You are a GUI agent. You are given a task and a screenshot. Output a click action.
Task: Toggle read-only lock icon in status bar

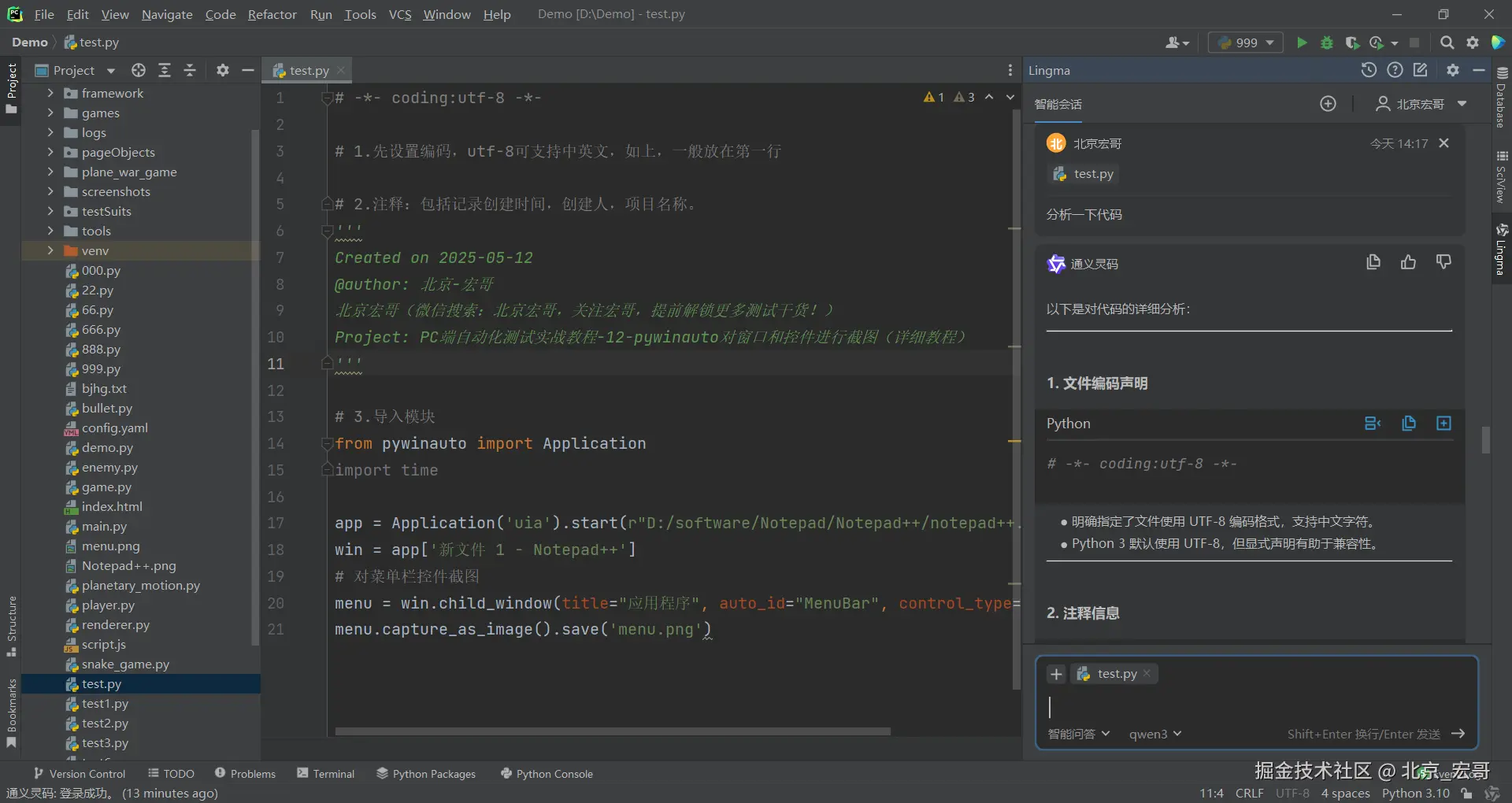[x=1466, y=794]
